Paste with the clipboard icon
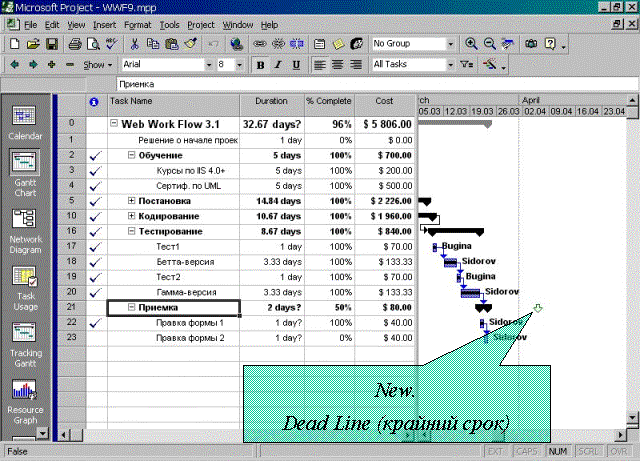Image resolution: width=640 pixels, height=461 pixels. [x=172, y=44]
